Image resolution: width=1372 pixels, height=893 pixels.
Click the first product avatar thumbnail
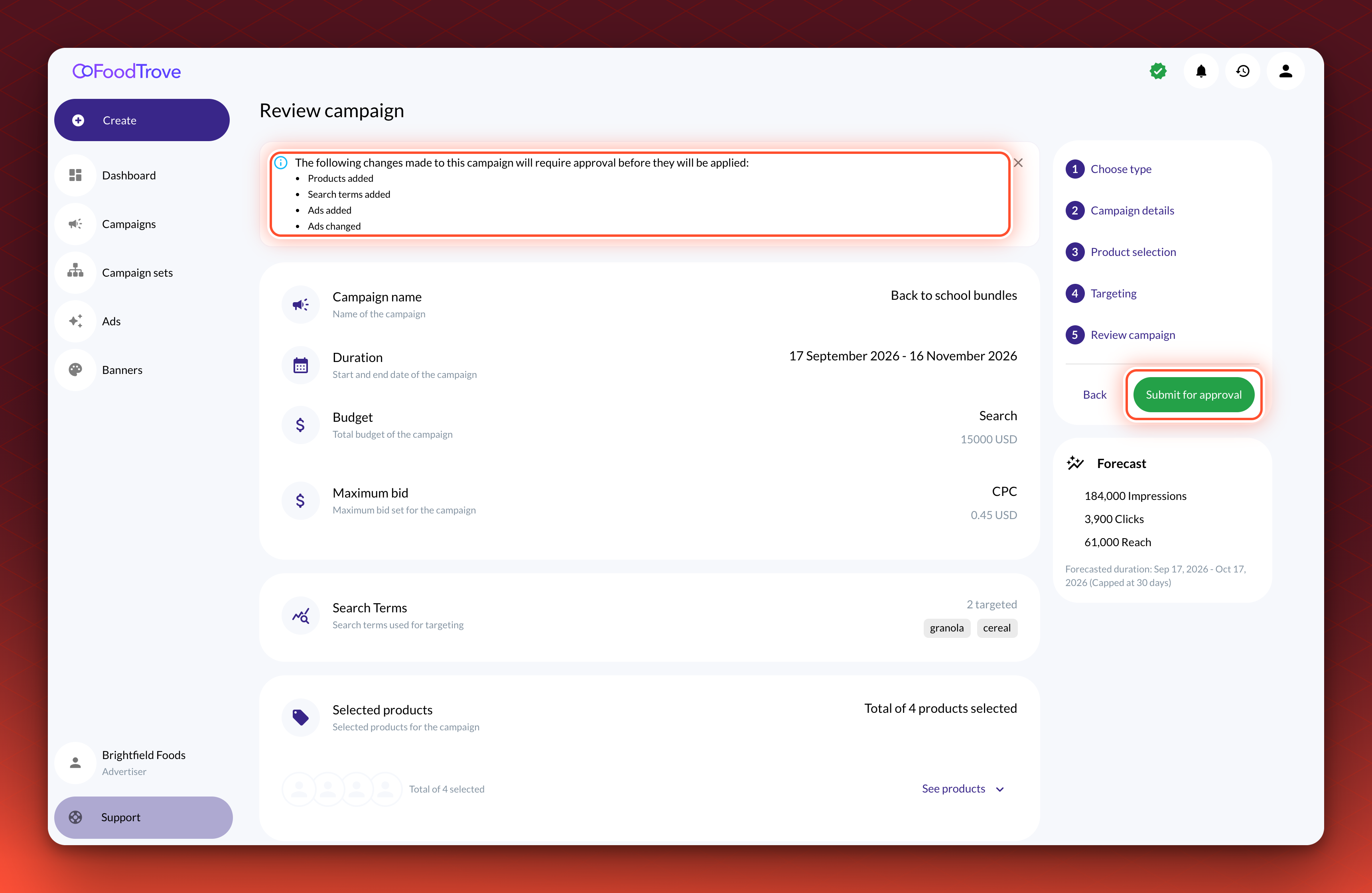(x=299, y=789)
